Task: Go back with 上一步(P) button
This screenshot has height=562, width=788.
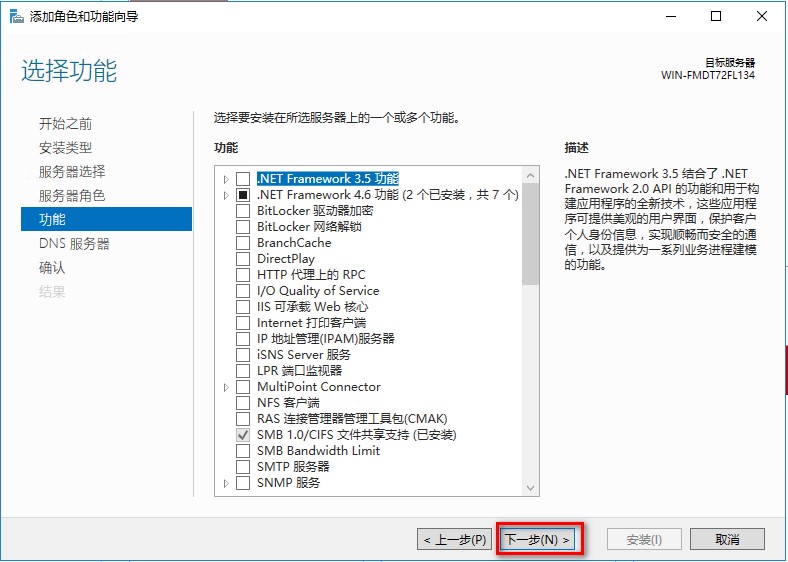Action: [455, 540]
